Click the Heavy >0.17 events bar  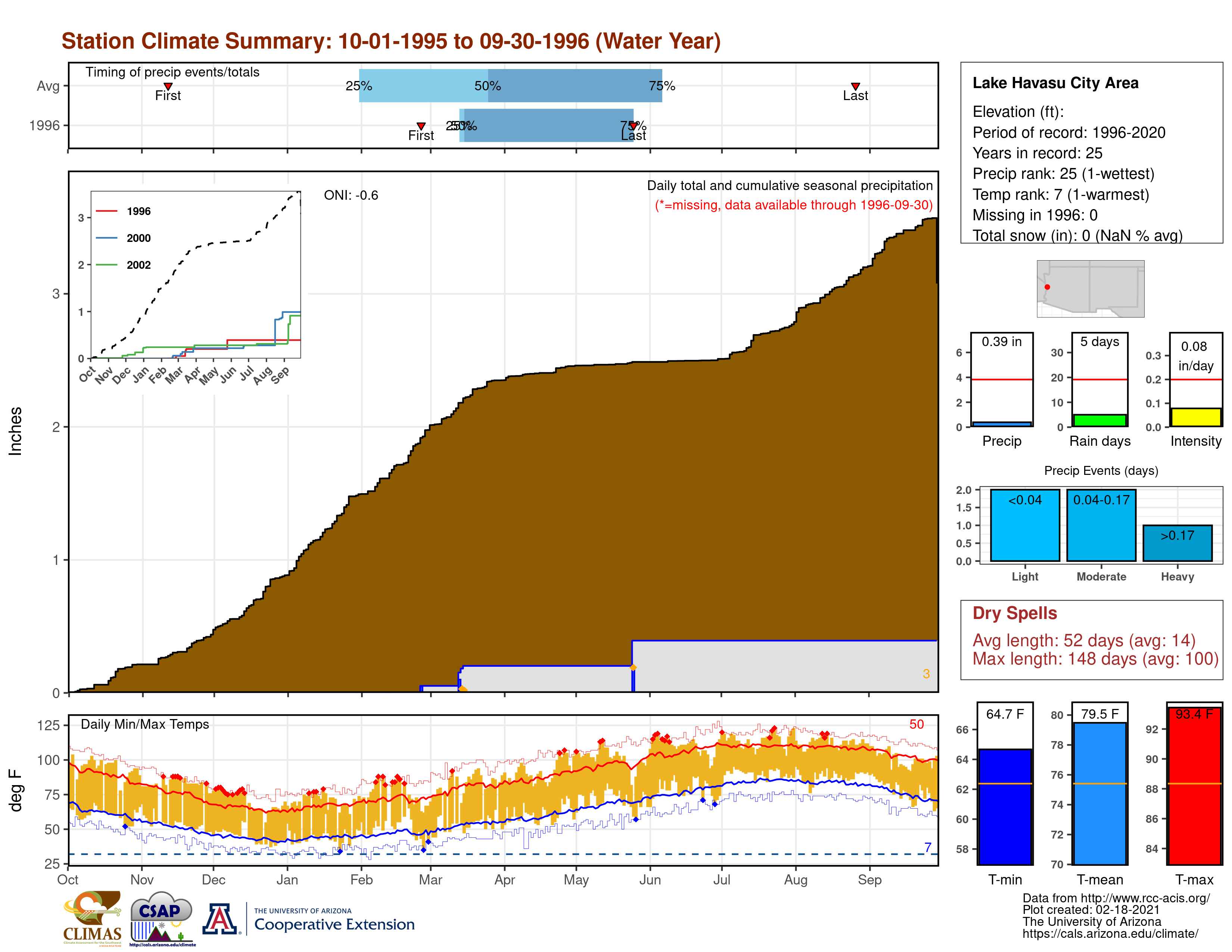[1177, 543]
